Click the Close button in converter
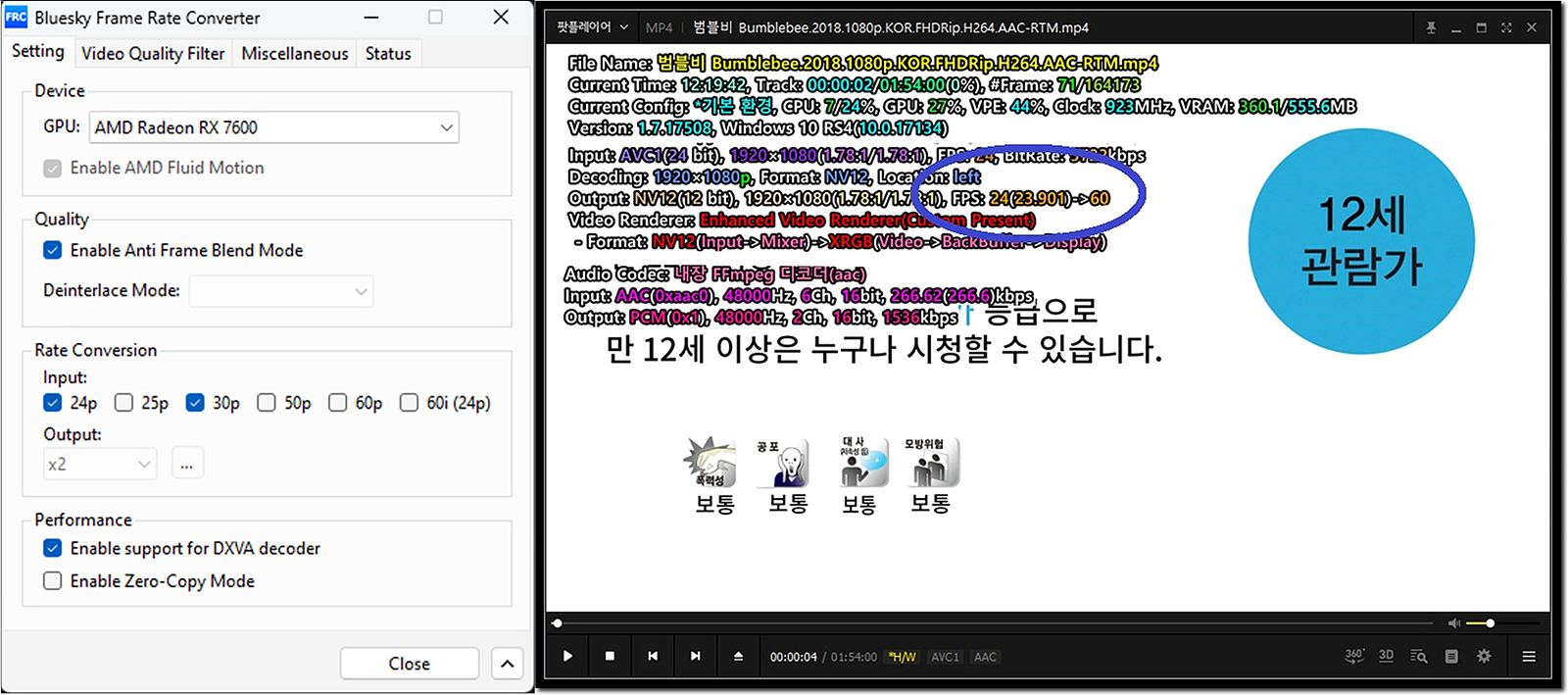1568x695 pixels. [x=409, y=664]
